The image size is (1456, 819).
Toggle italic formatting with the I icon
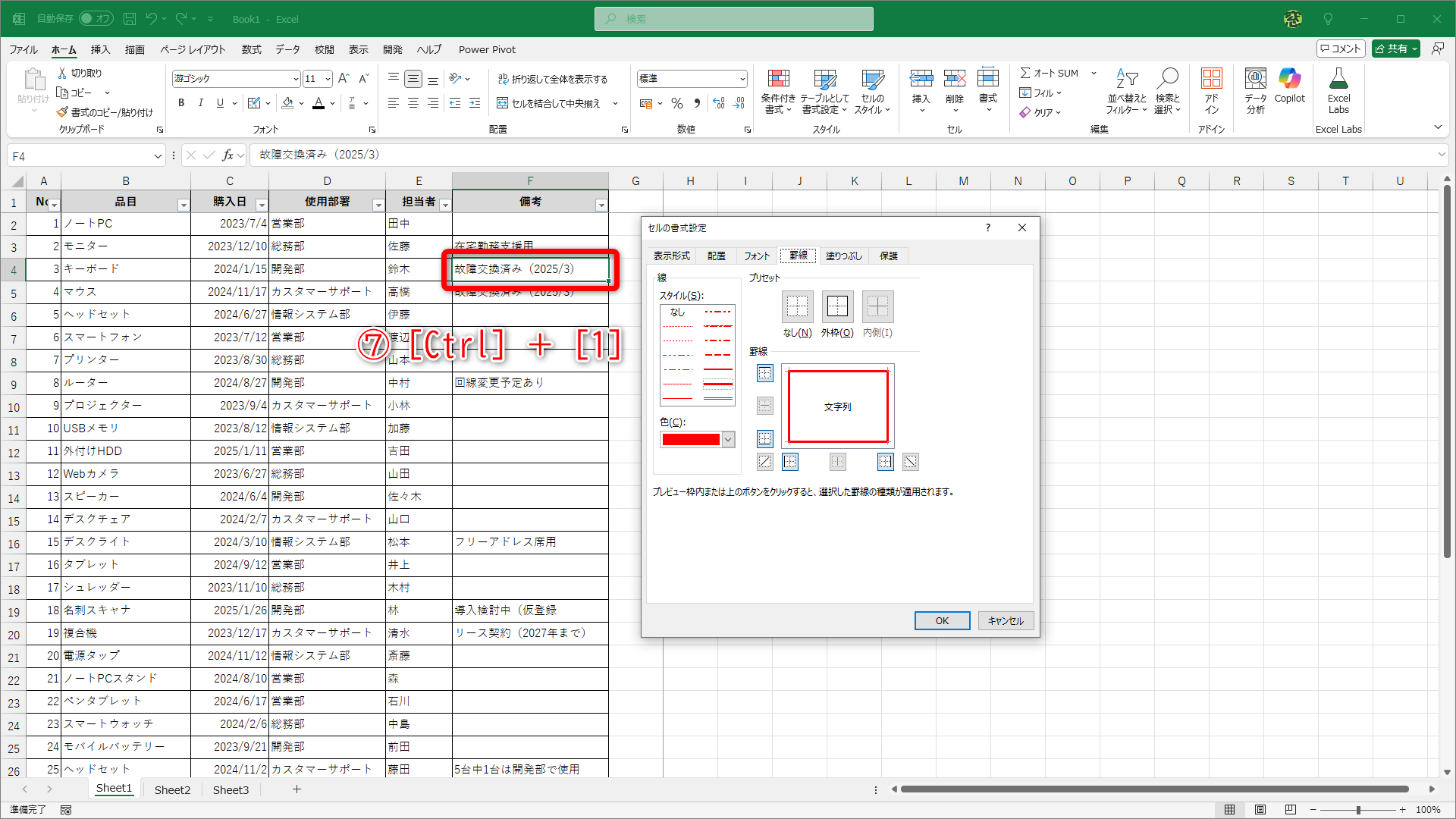(200, 103)
